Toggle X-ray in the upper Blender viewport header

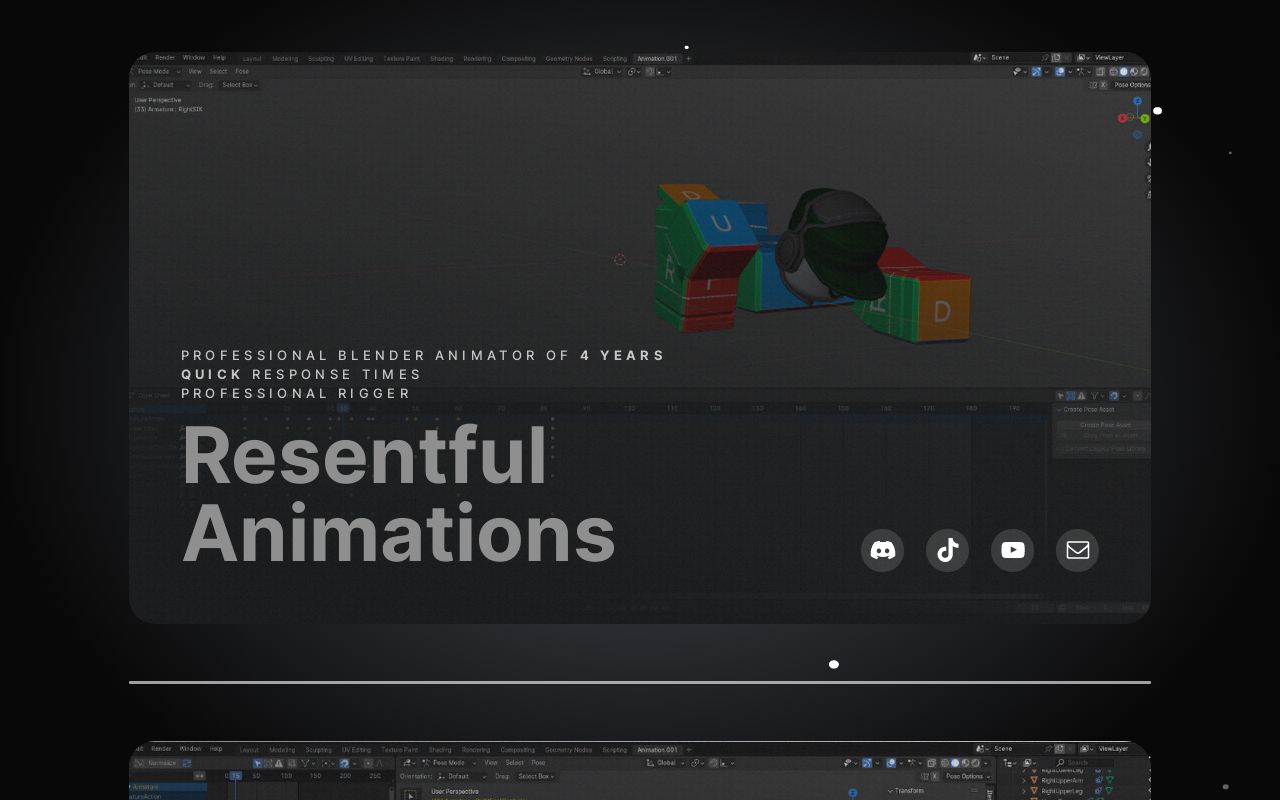click(1099, 71)
